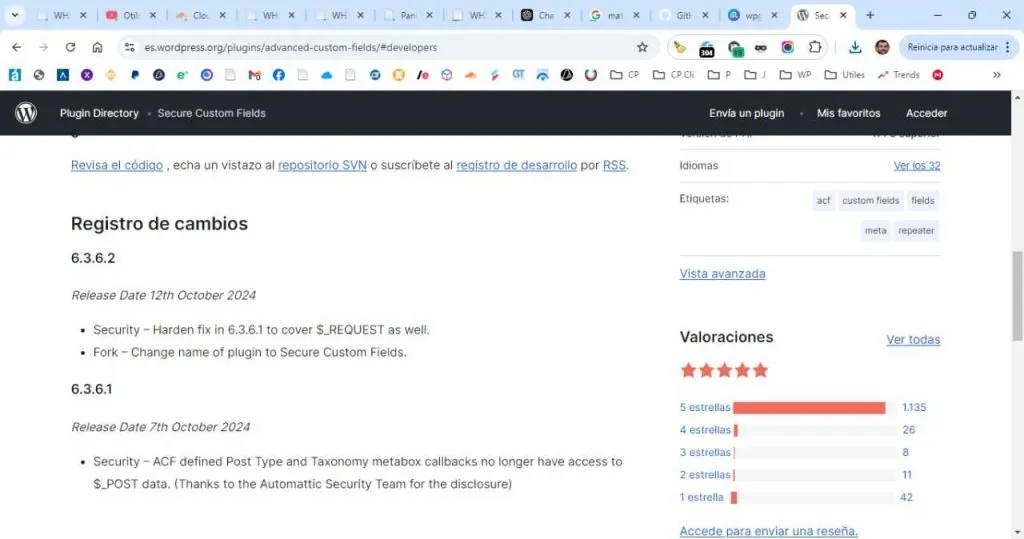Reload the current page

pos(70,47)
